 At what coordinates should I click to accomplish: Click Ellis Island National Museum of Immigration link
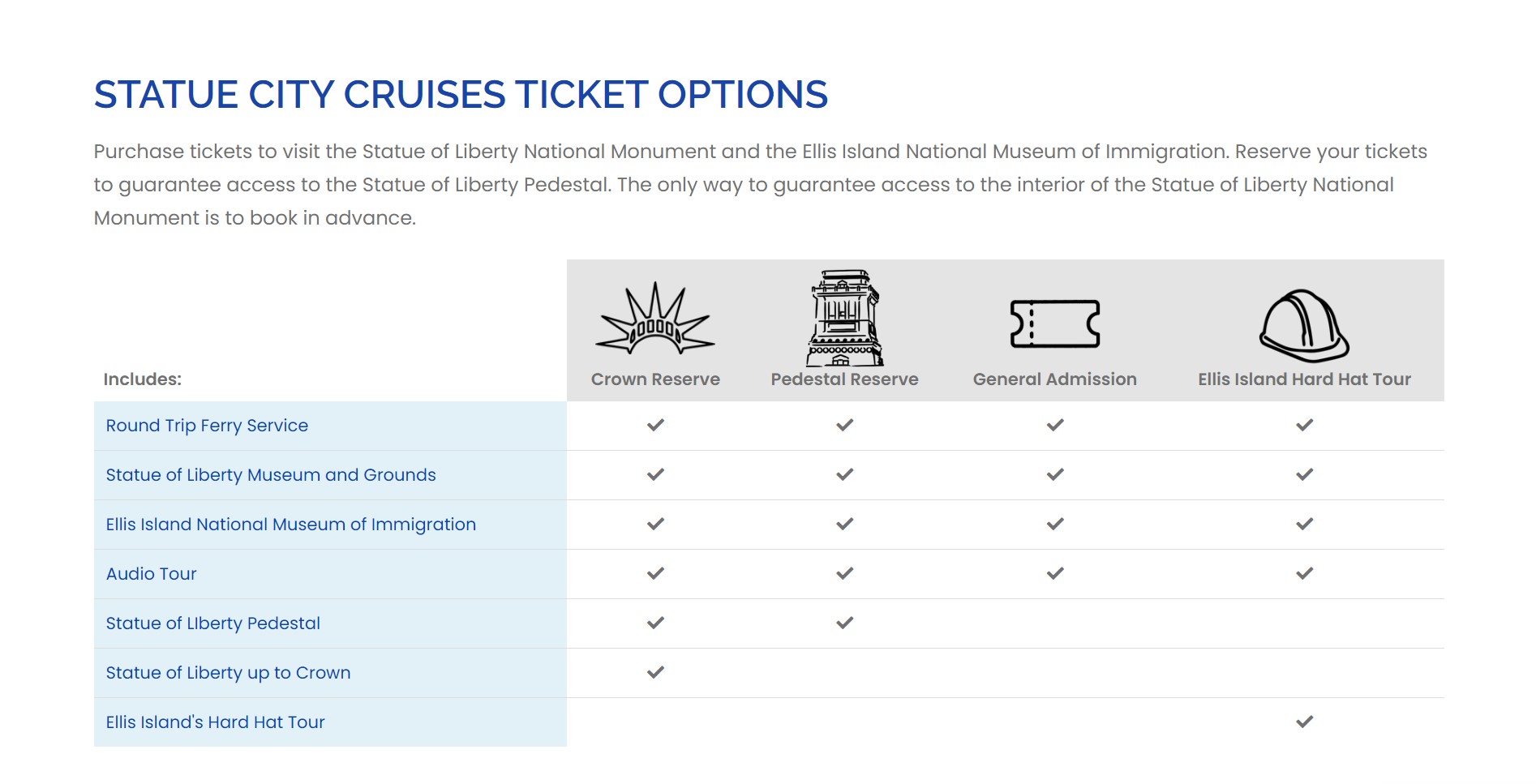click(x=290, y=525)
